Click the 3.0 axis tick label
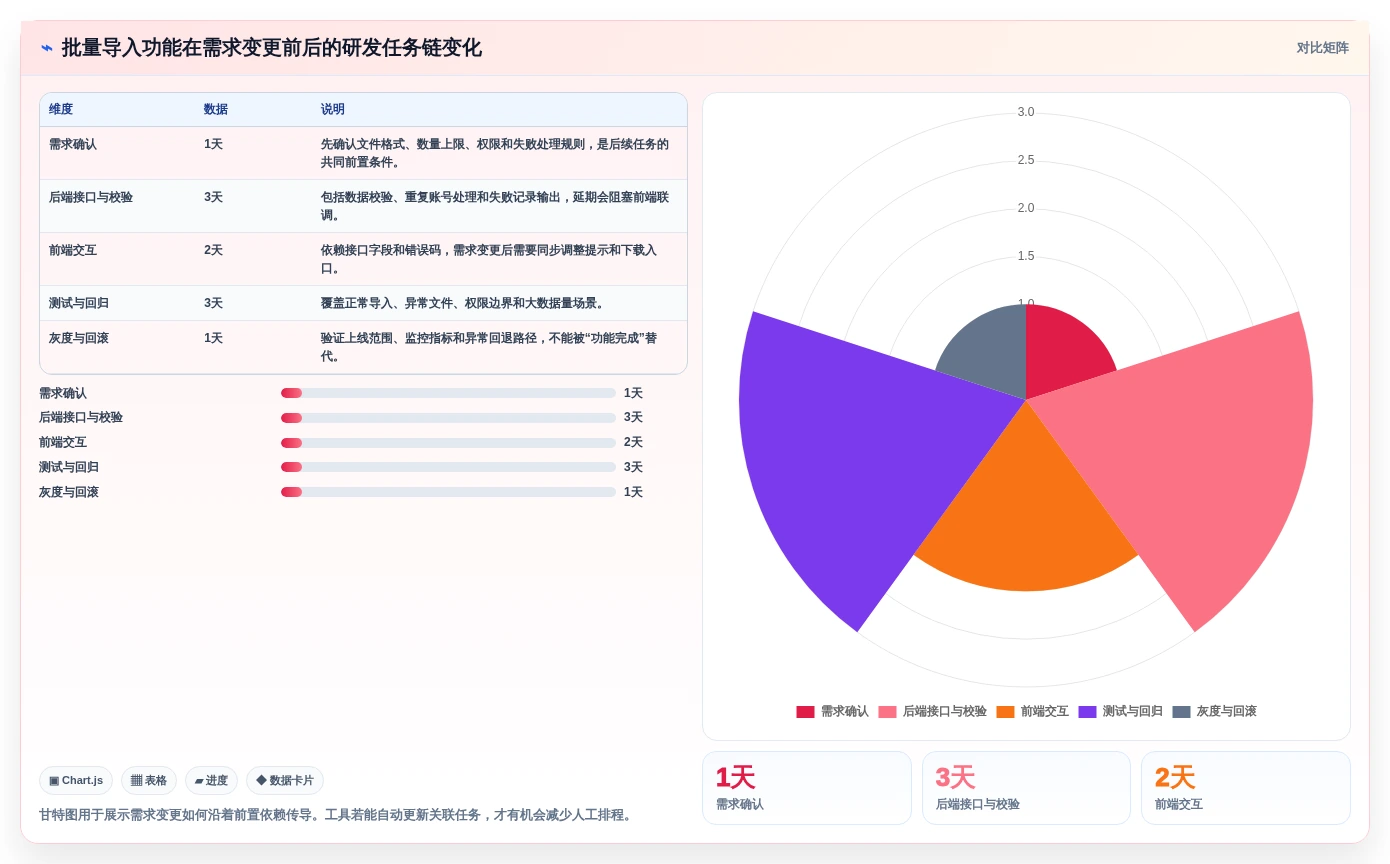This screenshot has height=864, width=1390. 1026,112
